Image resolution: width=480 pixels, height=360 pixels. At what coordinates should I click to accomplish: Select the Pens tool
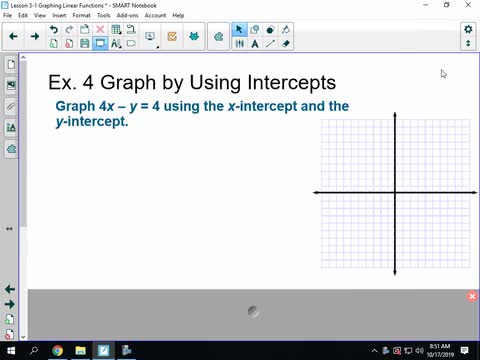[239, 43]
